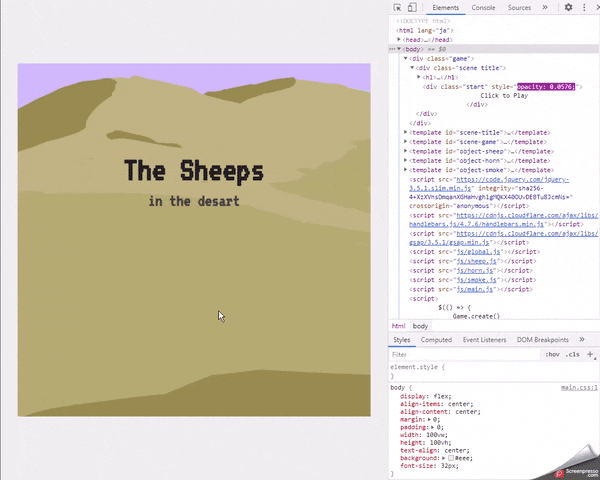Focus the styles Filter field
The height and width of the screenshot is (480, 600).
pyautogui.click(x=465, y=354)
